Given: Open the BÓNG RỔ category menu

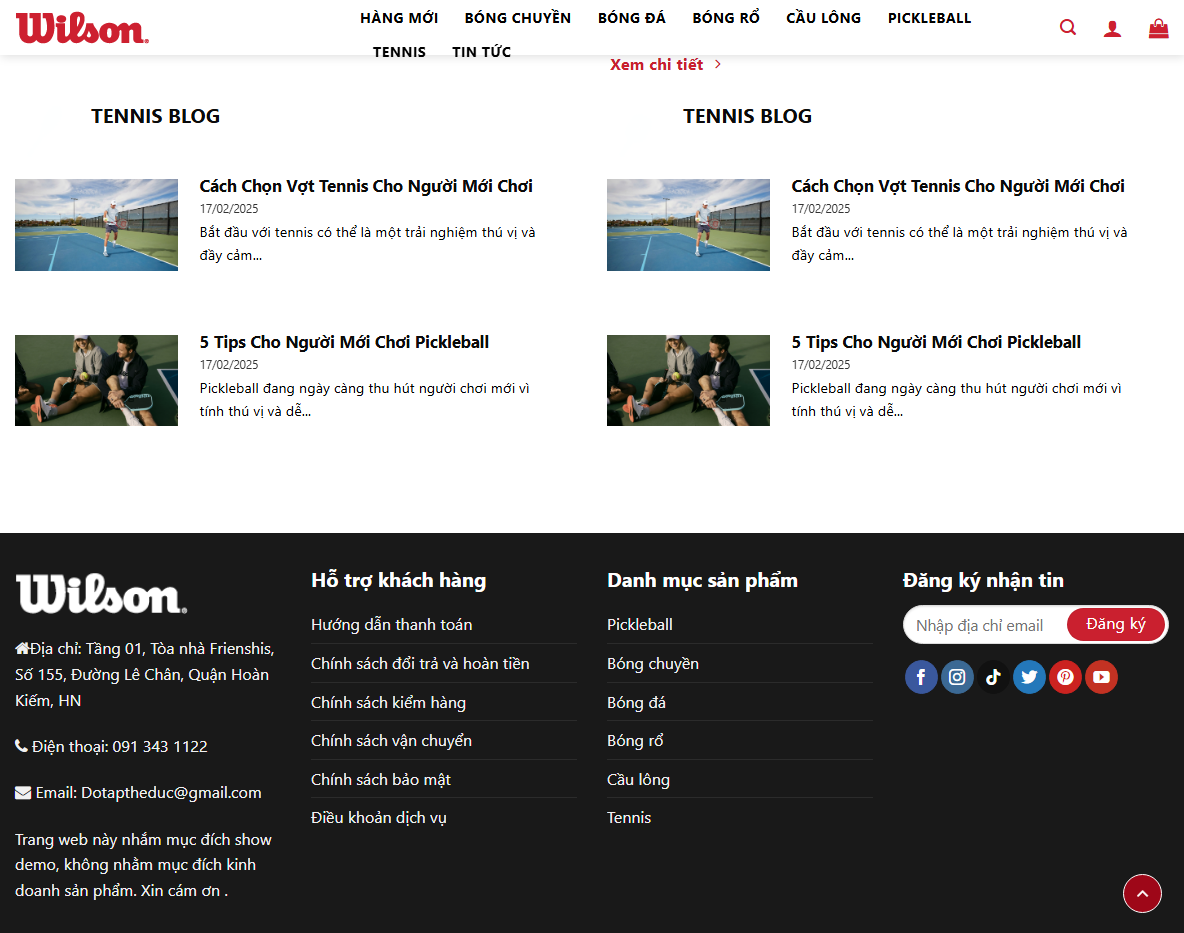Looking at the screenshot, I should 725,17.
